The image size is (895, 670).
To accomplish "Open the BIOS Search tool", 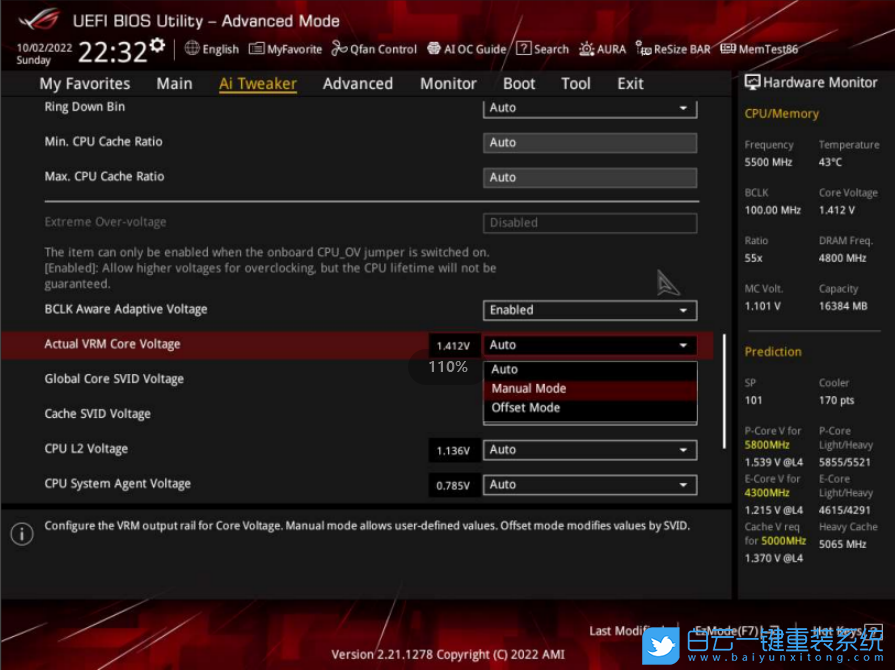I will click(x=542, y=48).
